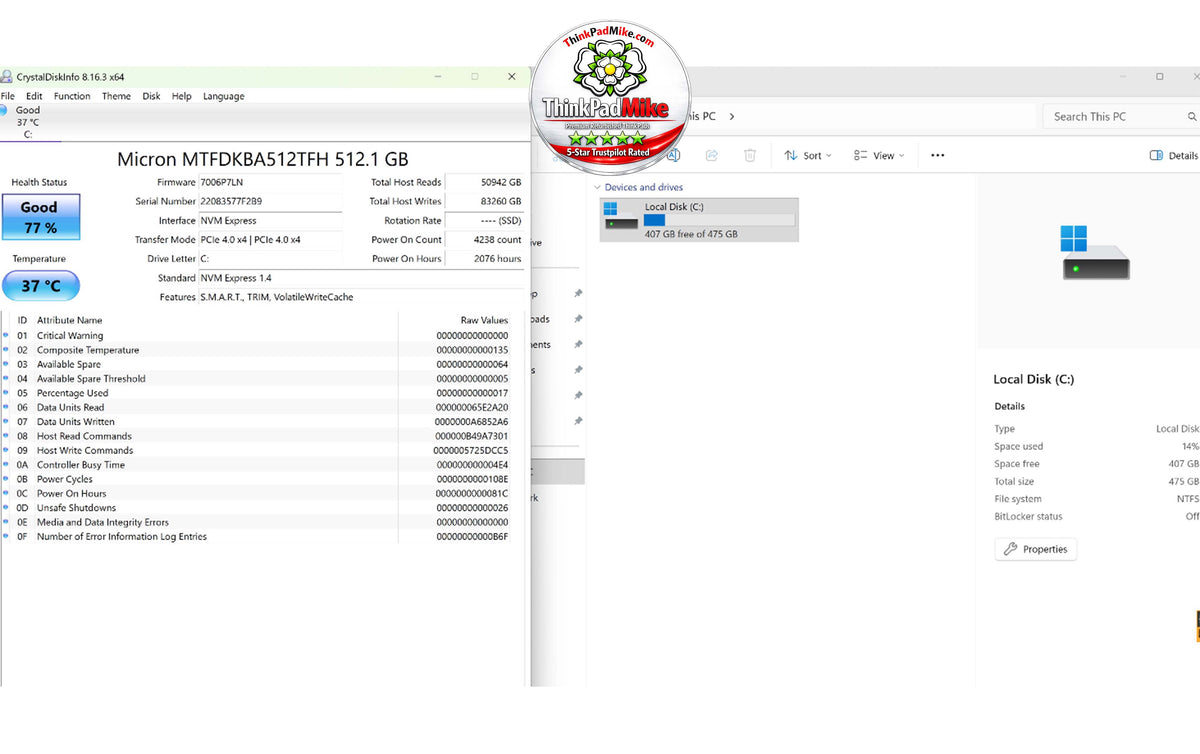1200x754 pixels.
Task: Expand the View dropdown in File Explorer
Action: [878, 155]
